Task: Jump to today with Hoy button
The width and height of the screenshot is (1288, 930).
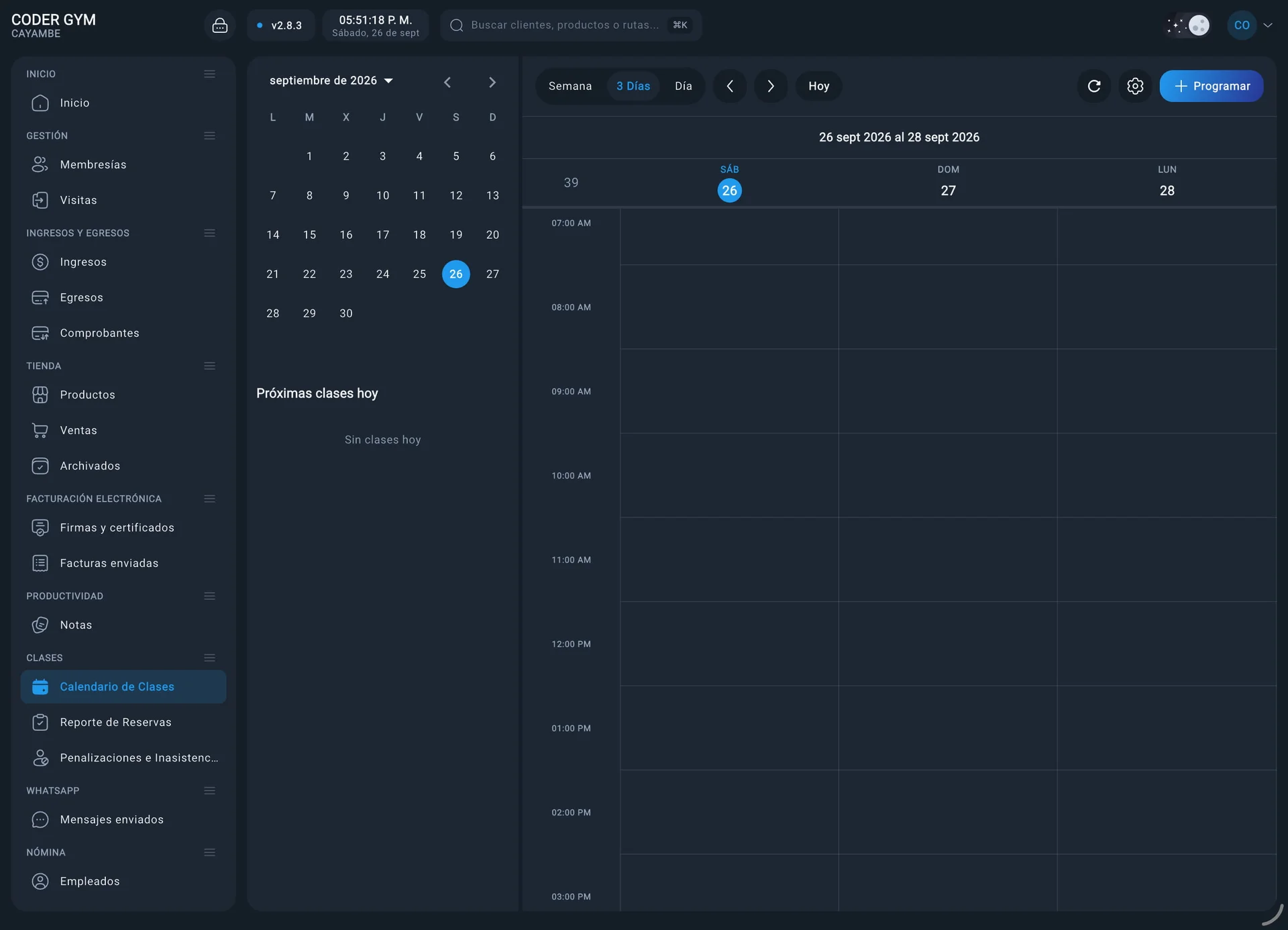Action: [x=818, y=86]
